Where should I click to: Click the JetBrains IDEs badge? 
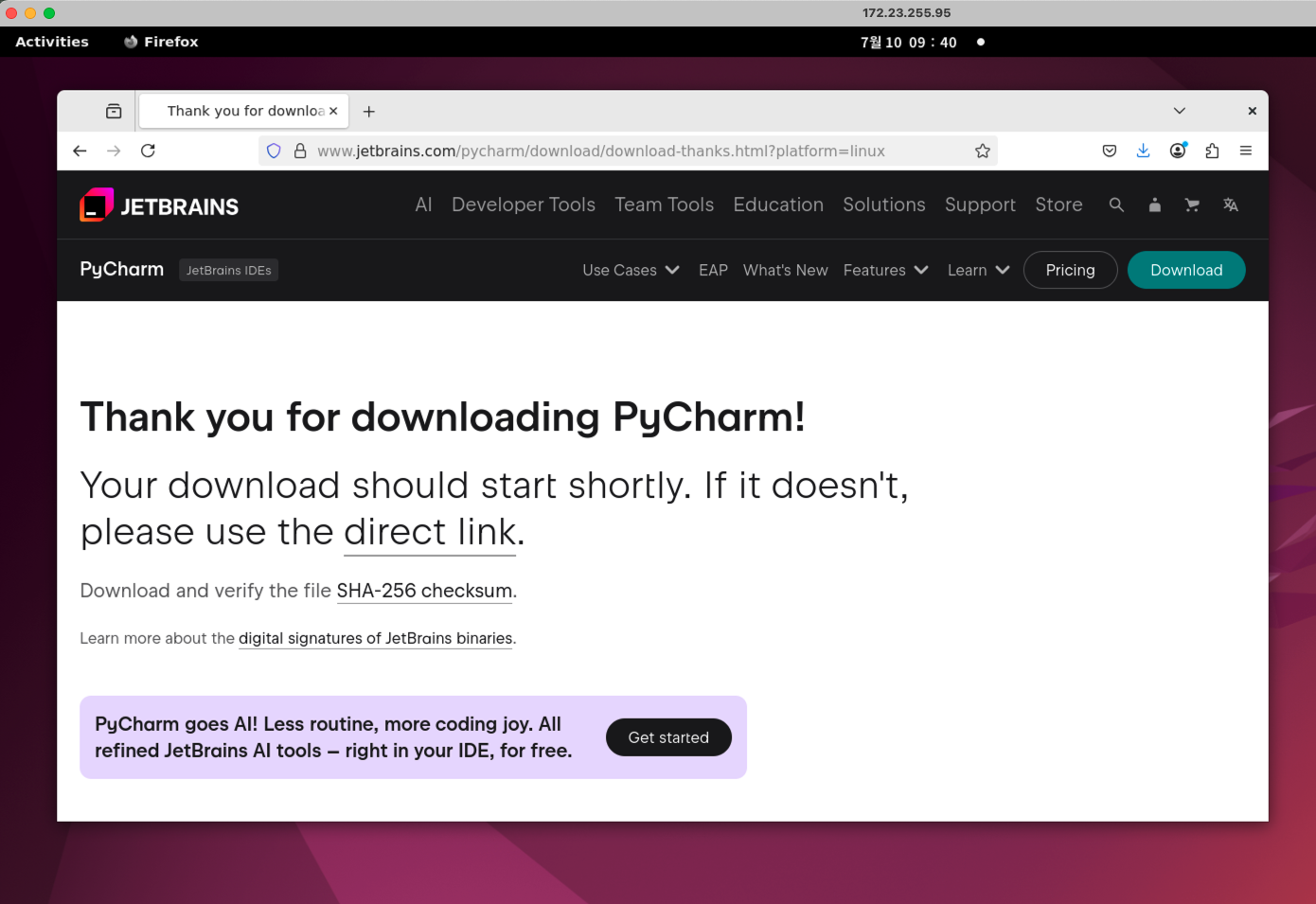pyautogui.click(x=229, y=271)
